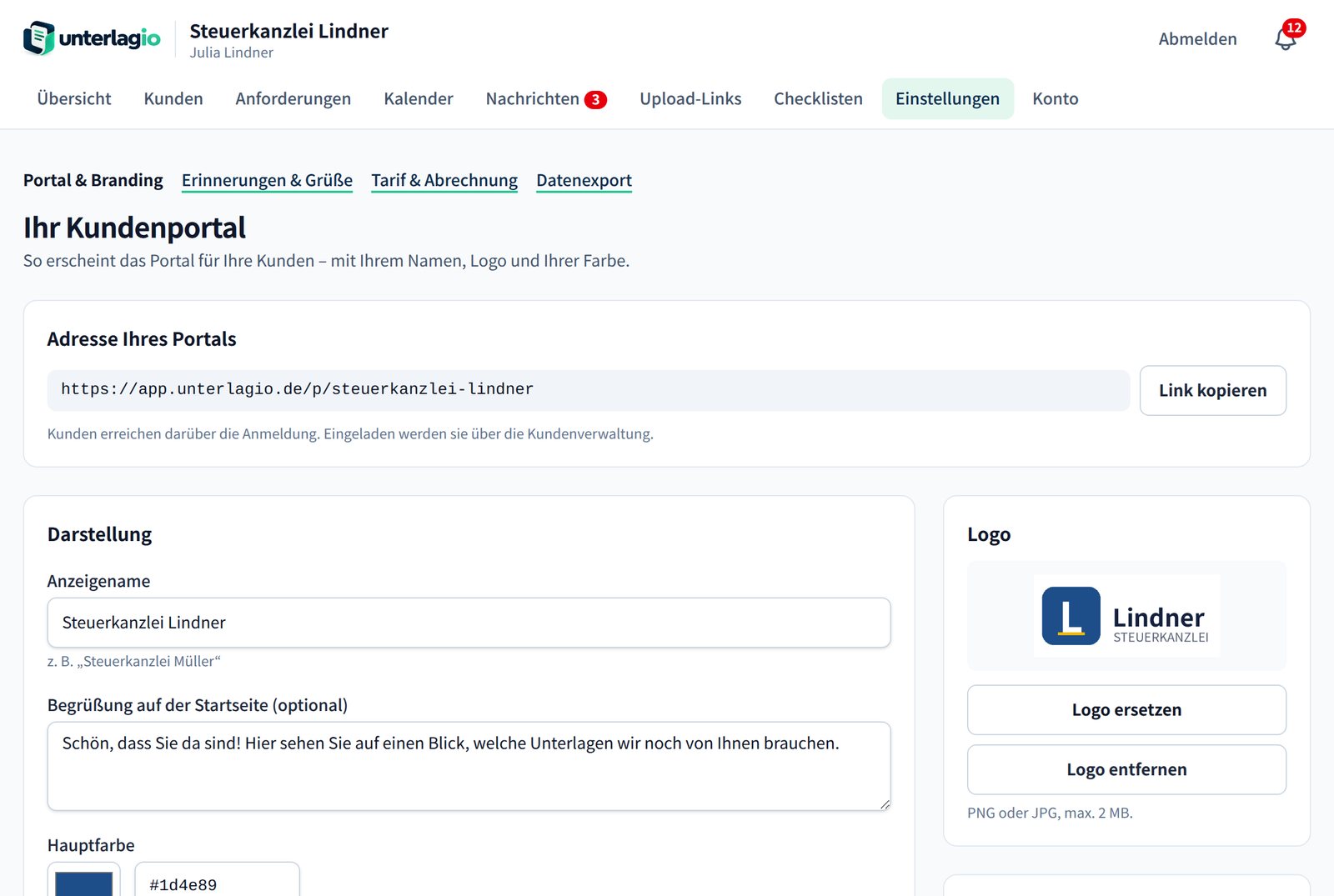This screenshot has height=896, width=1334.
Task: Go to Datenexport settings
Action: pos(584,180)
